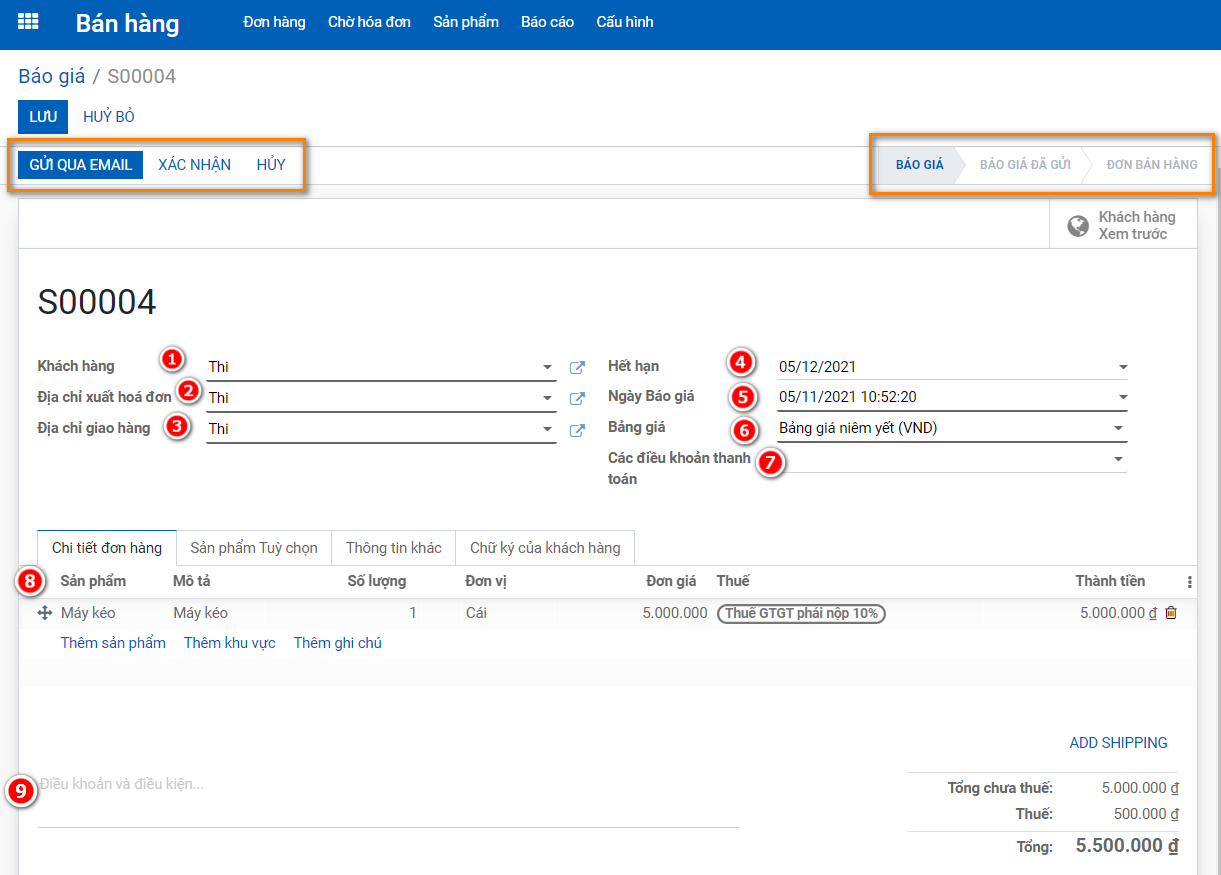Click Đơn vị column header

pyautogui.click(x=486, y=581)
